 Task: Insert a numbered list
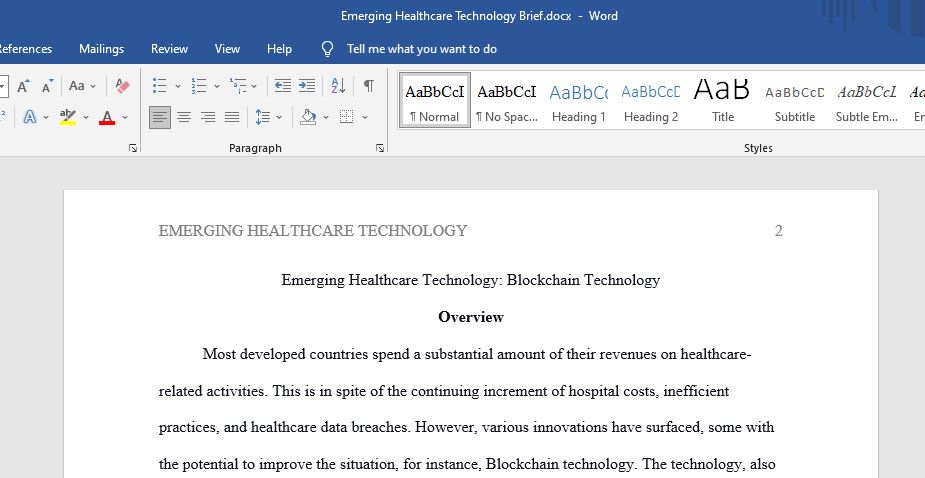click(199, 86)
